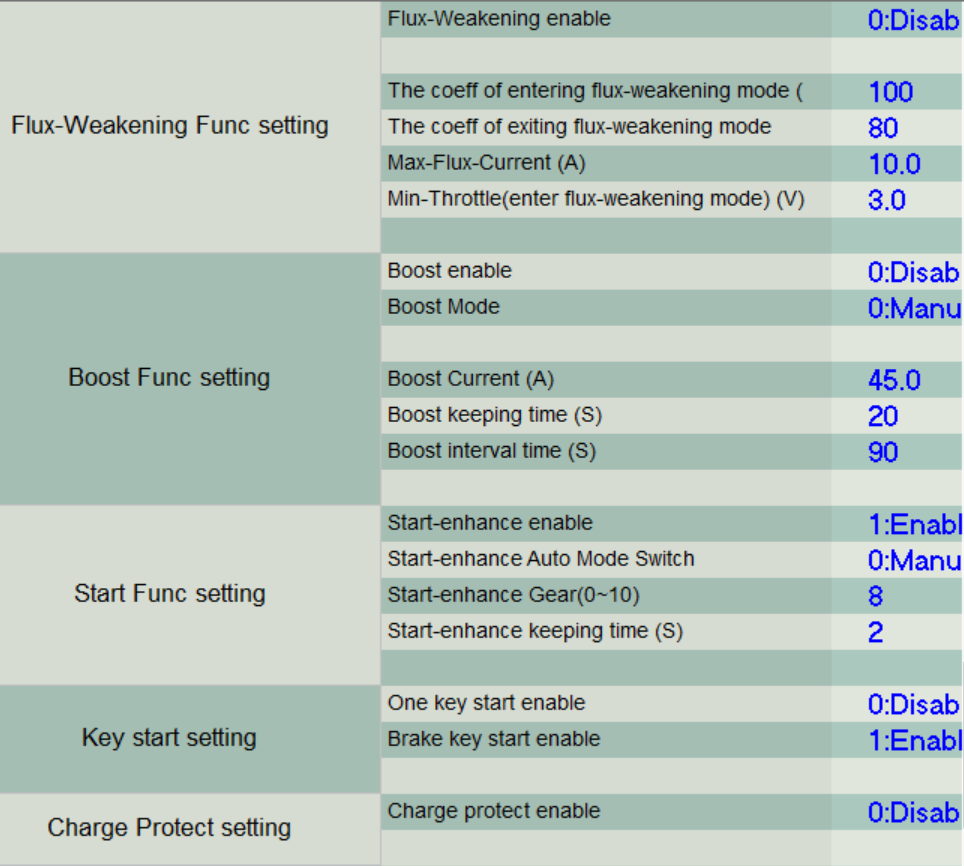Click the entering flux-weakening coeff value 100
The width and height of the screenshot is (964, 866).
tap(891, 92)
